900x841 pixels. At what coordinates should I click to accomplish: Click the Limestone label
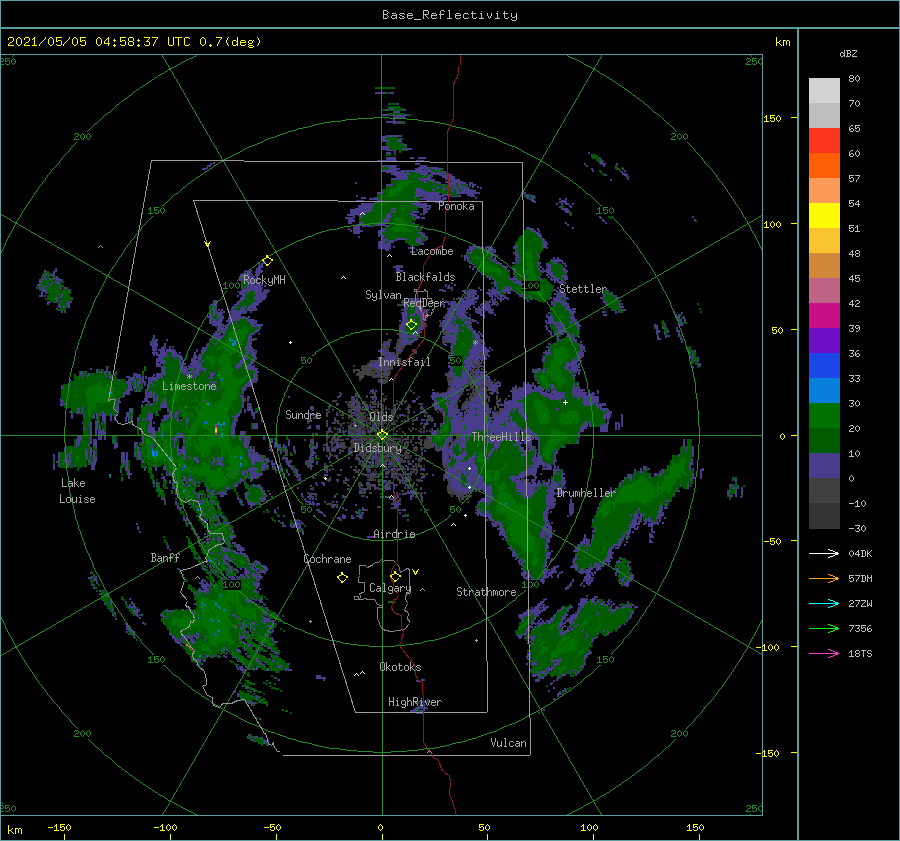click(x=189, y=386)
